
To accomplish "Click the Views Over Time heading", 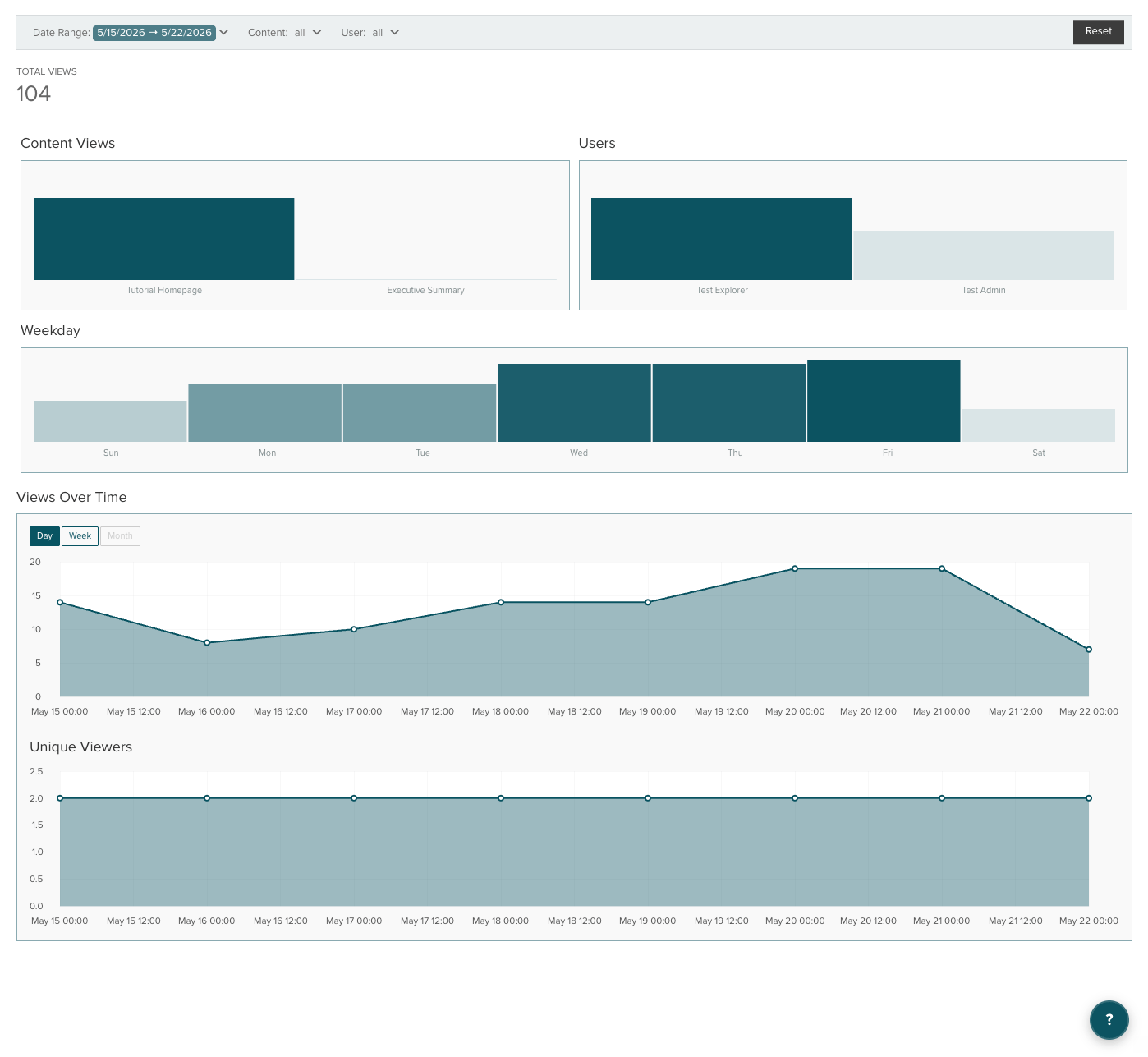I will (71, 497).
